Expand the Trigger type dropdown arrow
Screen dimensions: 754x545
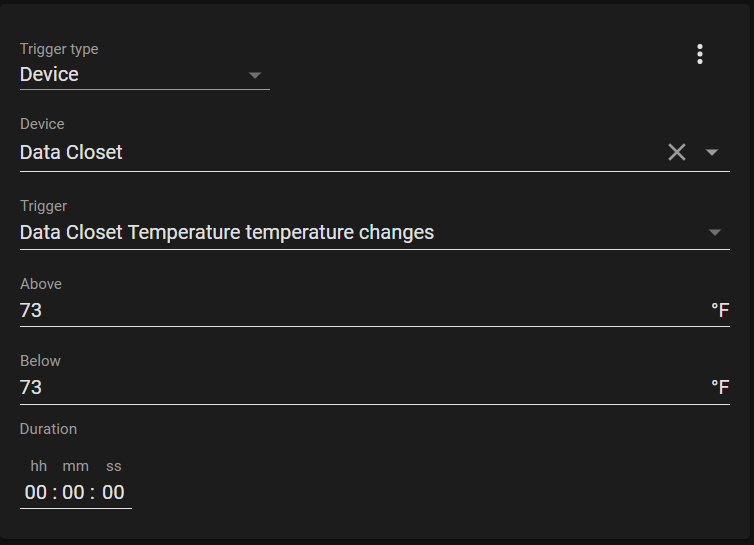(x=254, y=75)
